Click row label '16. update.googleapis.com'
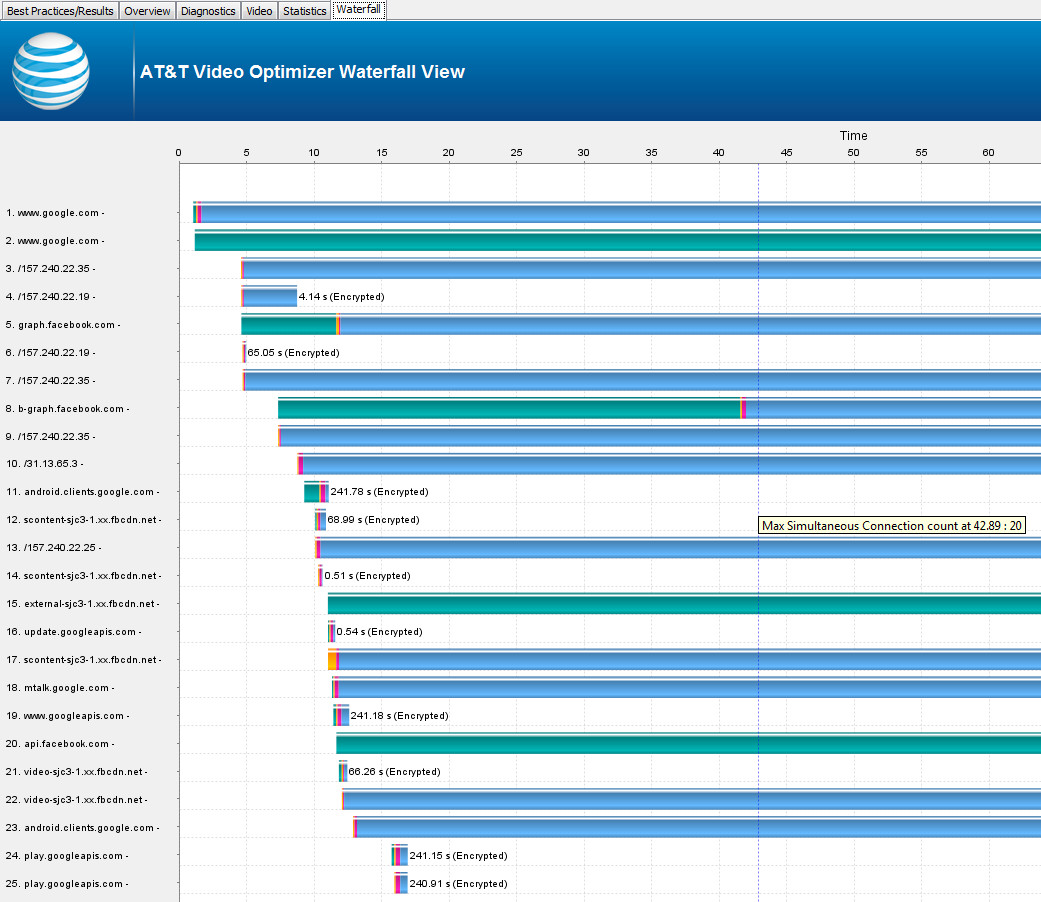The width and height of the screenshot is (1041, 902). point(74,632)
